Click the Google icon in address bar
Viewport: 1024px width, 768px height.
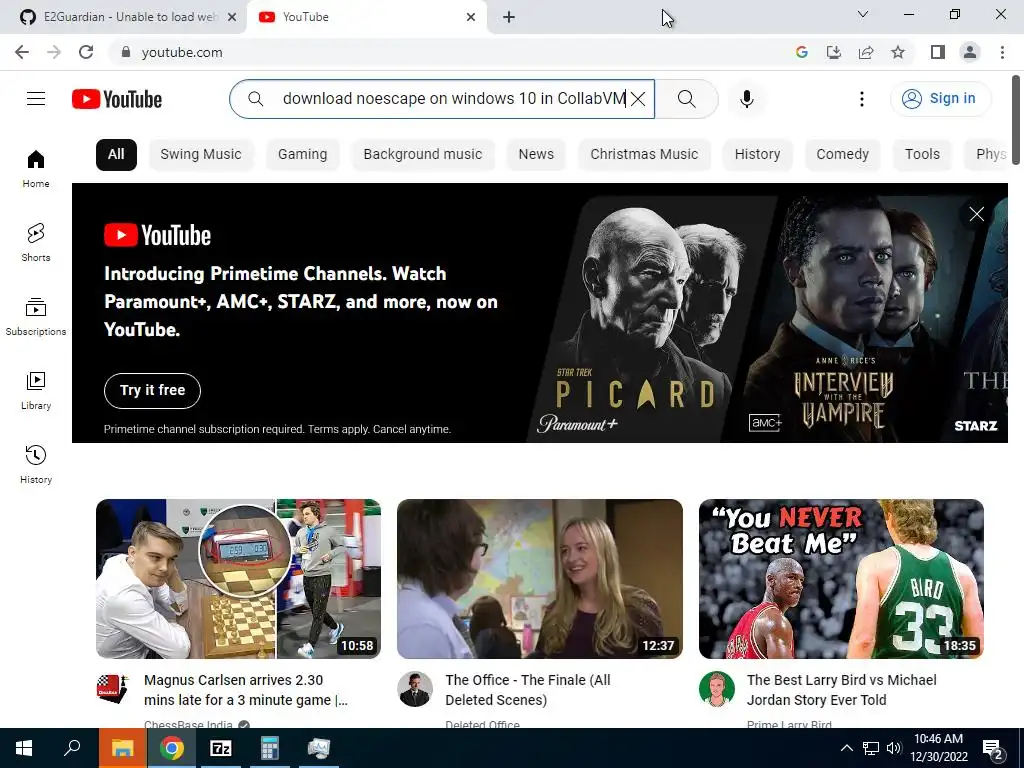pos(801,52)
